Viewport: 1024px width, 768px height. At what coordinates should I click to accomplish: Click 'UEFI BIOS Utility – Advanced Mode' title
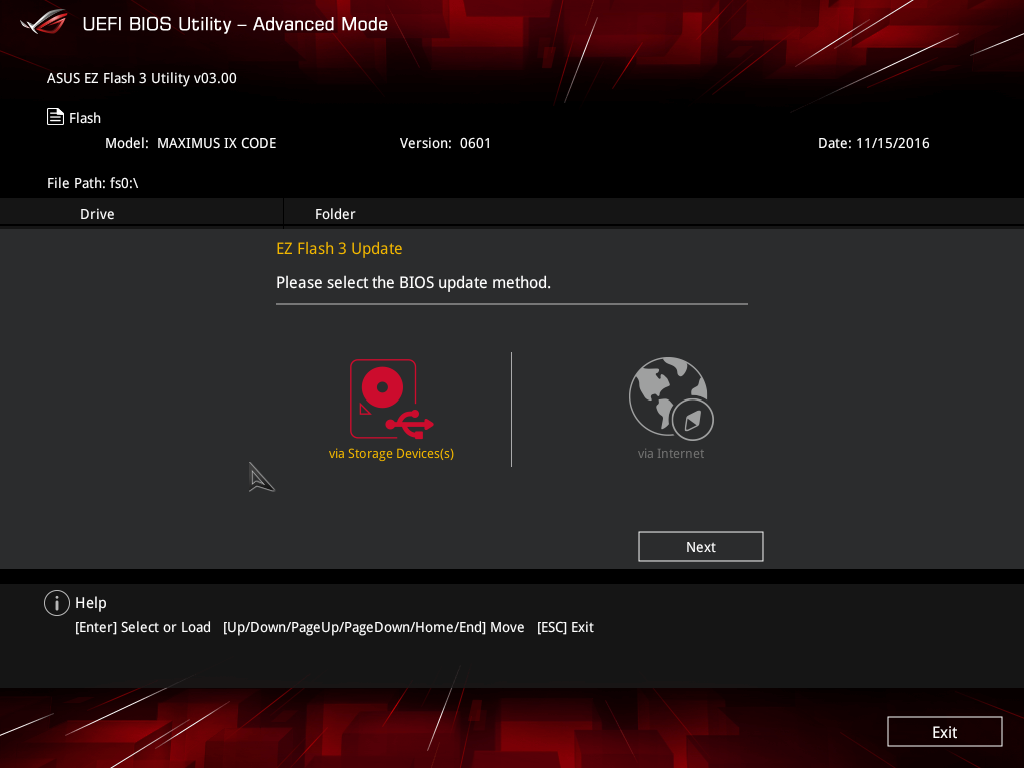point(235,24)
